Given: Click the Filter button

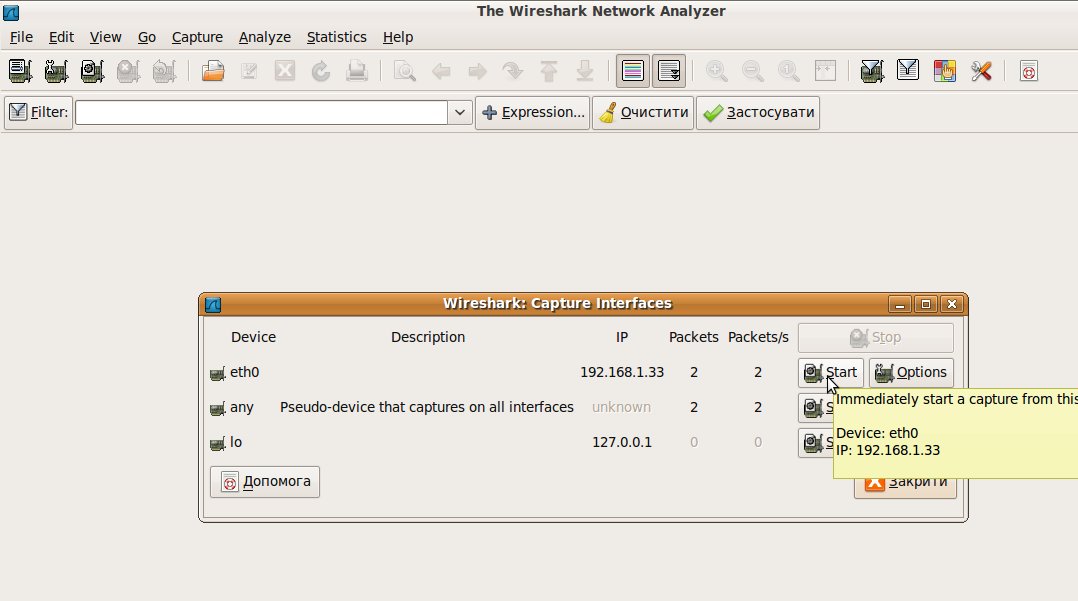Looking at the screenshot, I should coord(38,112).
